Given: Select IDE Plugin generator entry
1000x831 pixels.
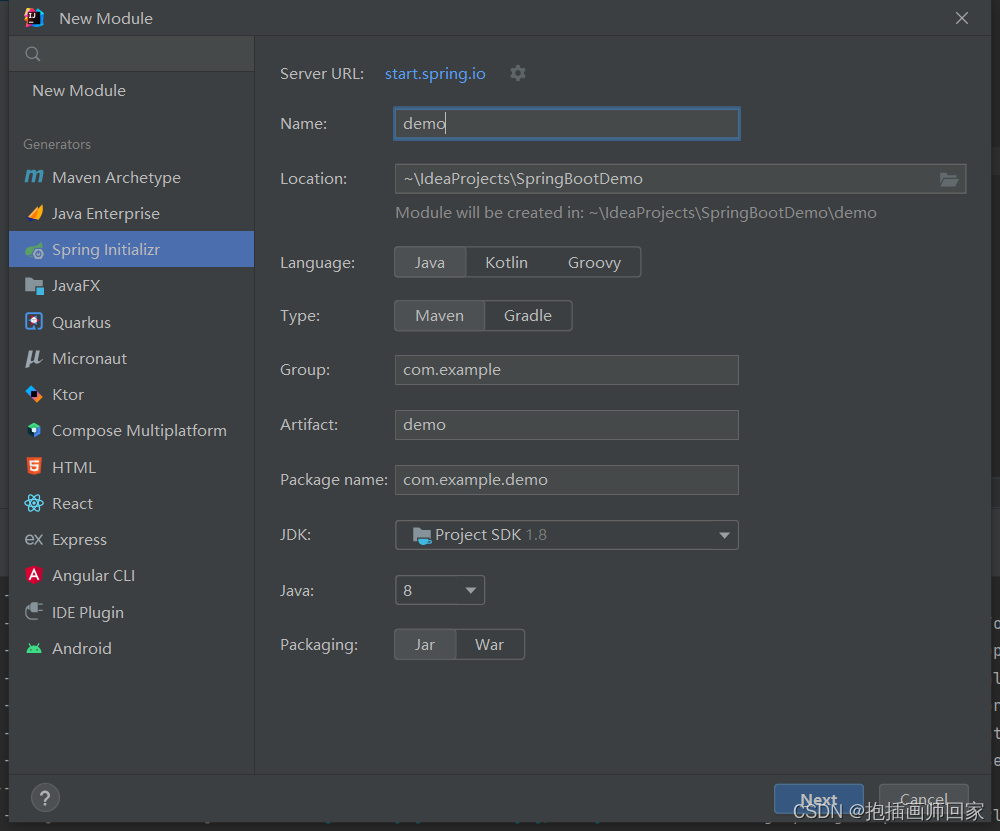Looking at the screenshot, I should (131, 612).
